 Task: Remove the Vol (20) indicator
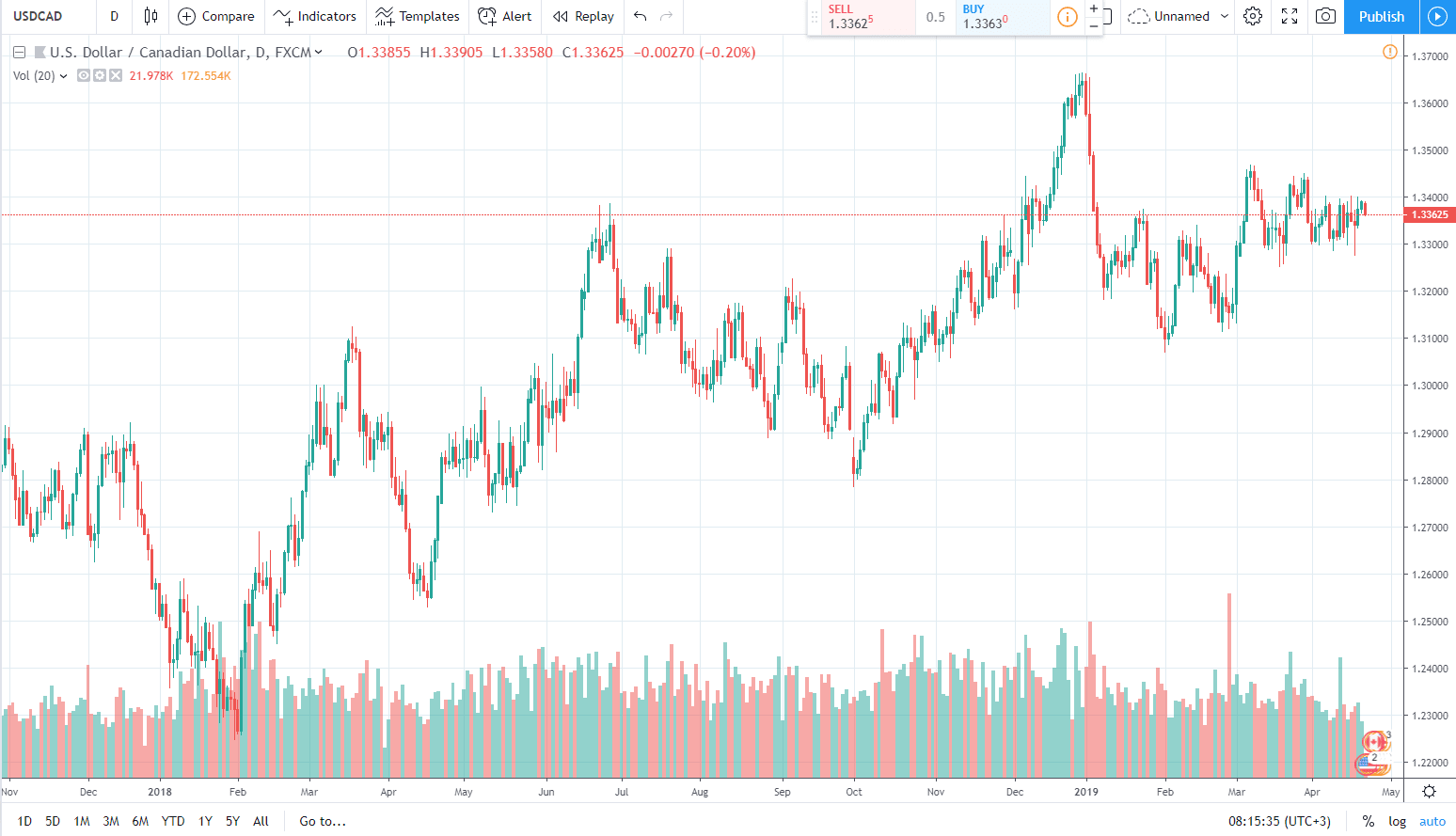[x=115, y=75]
